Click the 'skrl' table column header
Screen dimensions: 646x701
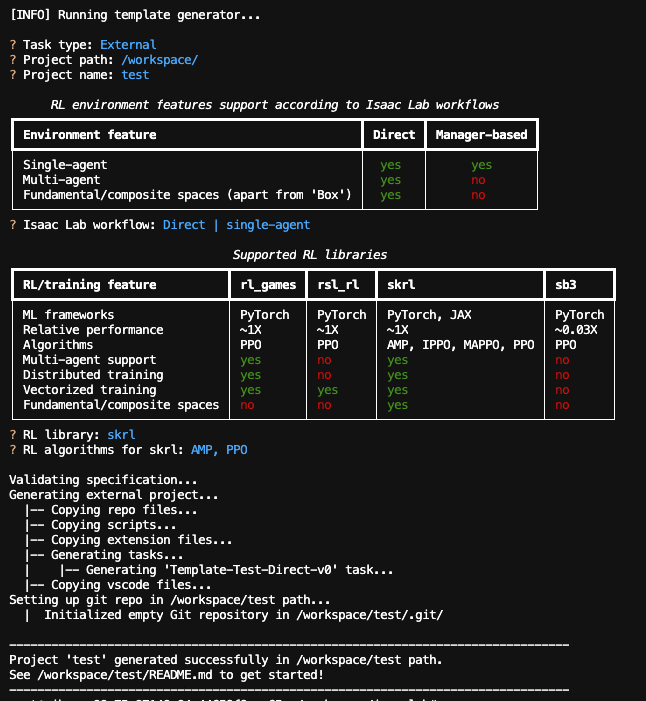(404, 285)
